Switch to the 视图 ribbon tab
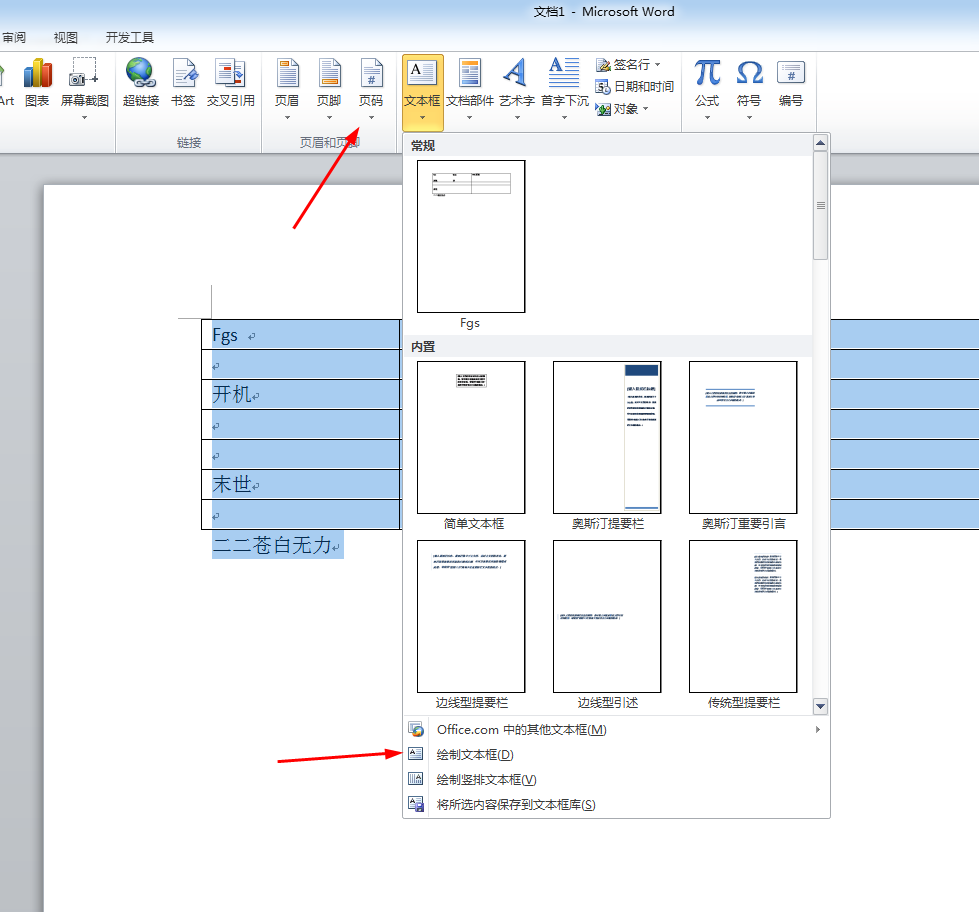 [x=66, y=38]
